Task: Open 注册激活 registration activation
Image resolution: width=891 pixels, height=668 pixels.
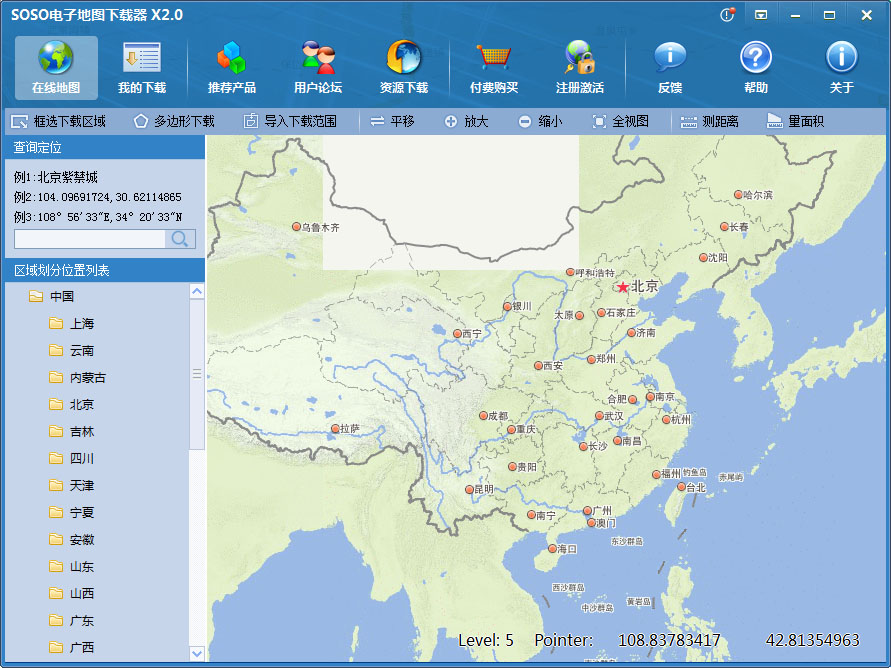Action: click(x=580, y=68)
